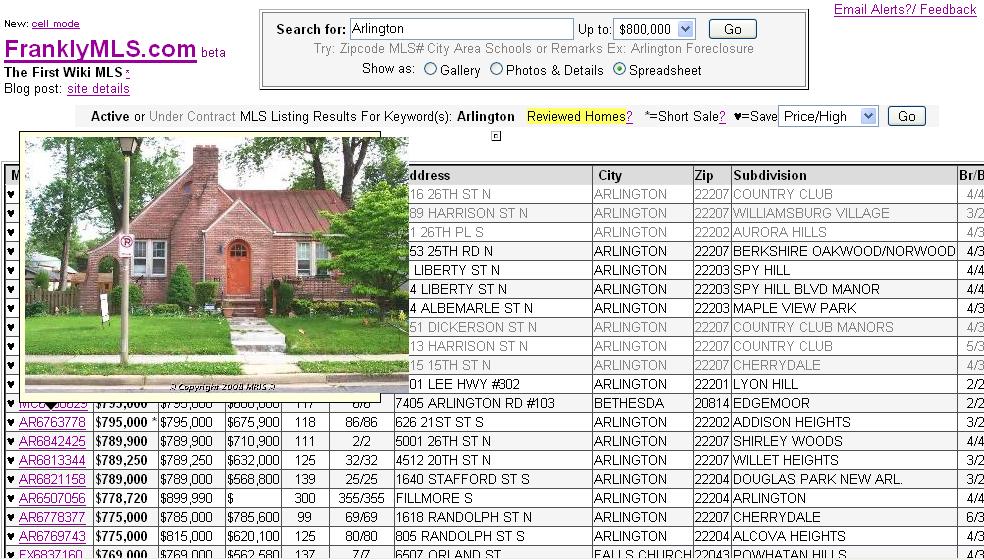
Task: Click heart in the Berkshire Oakwood/Norwood row
Action: pyautogui.click(x=11, y=251)
